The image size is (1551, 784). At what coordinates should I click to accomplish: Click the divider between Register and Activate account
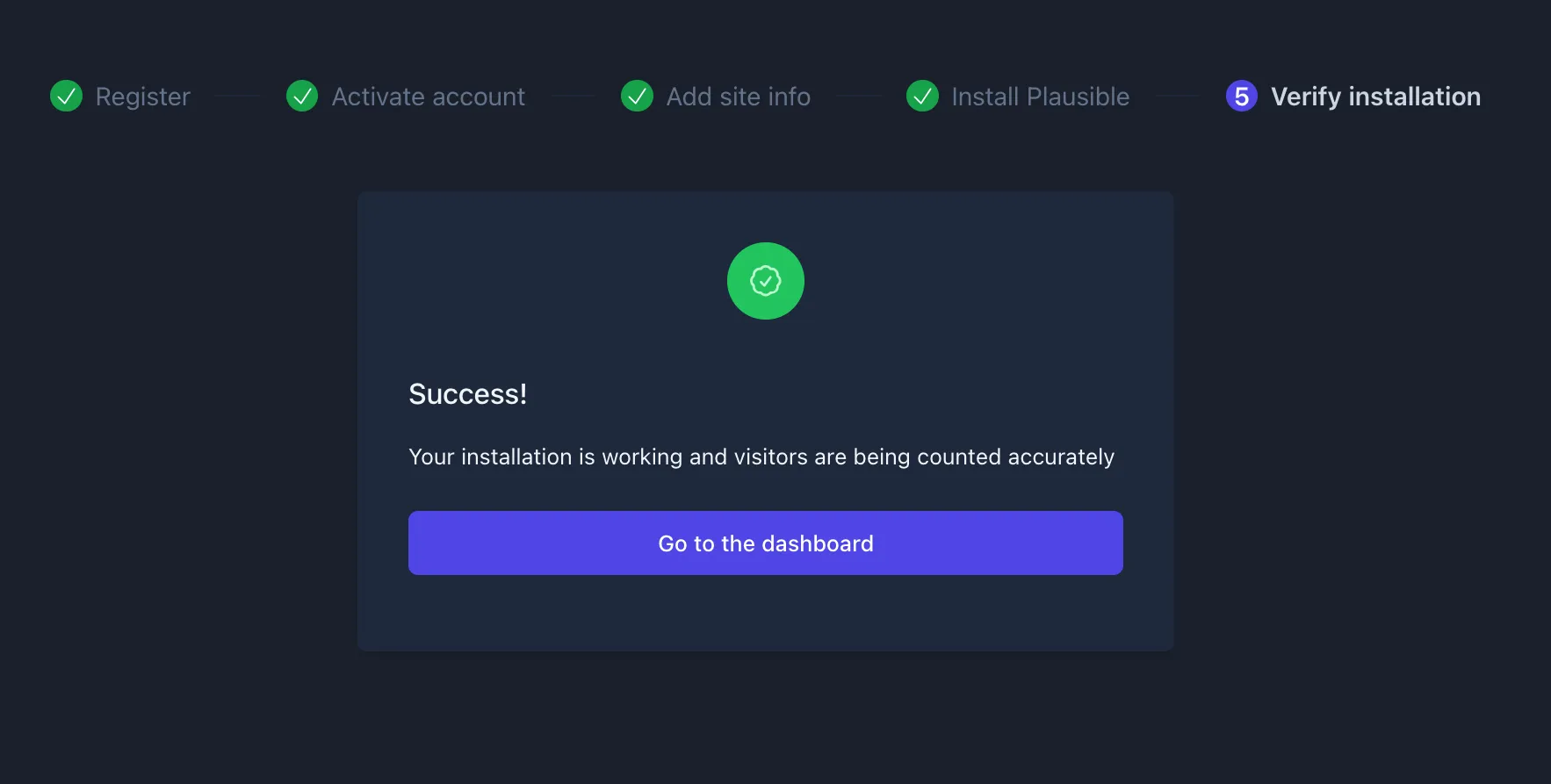[237, 96]
